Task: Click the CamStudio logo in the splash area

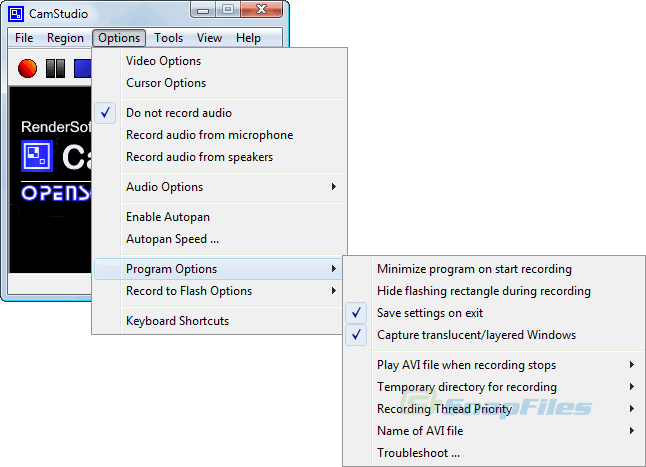Action: (37, 156)
